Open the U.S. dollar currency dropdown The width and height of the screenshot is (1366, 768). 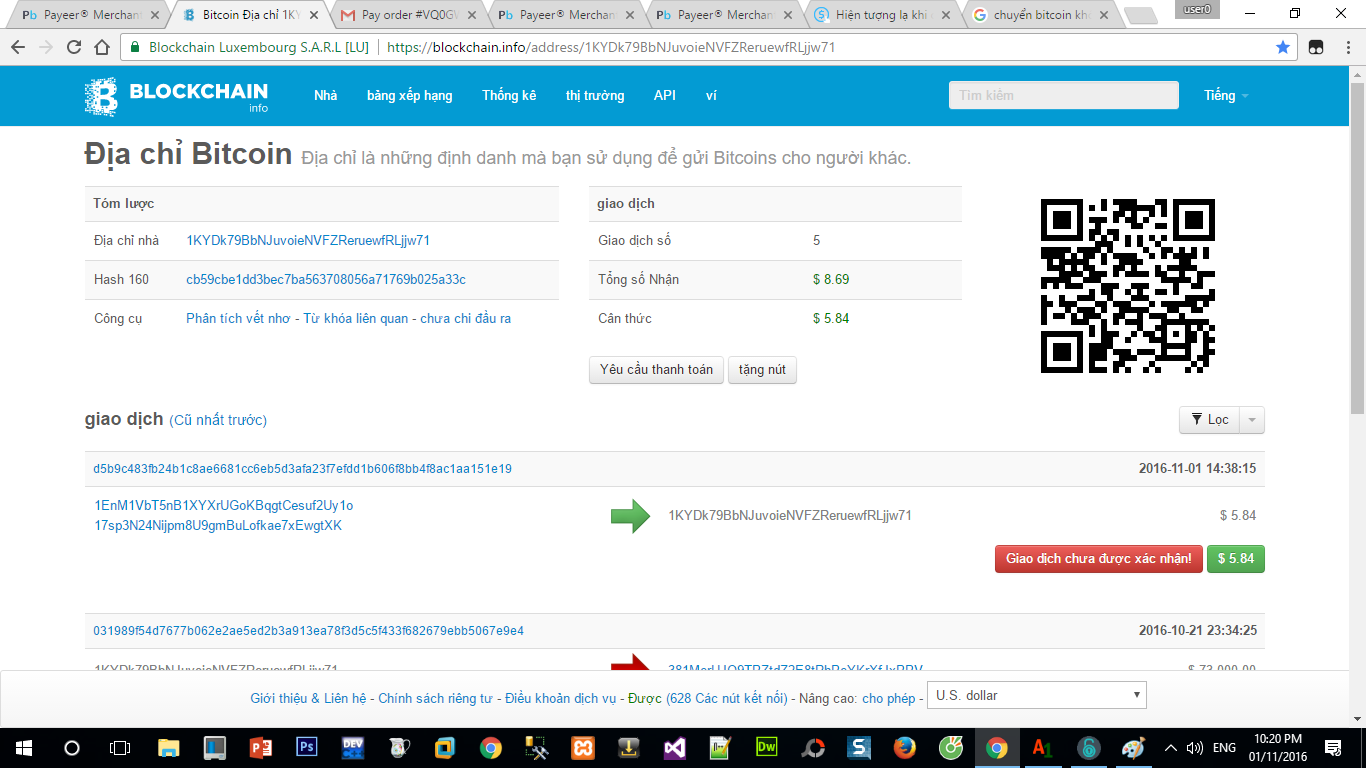pyautogui.click(x=1037, y=695)
